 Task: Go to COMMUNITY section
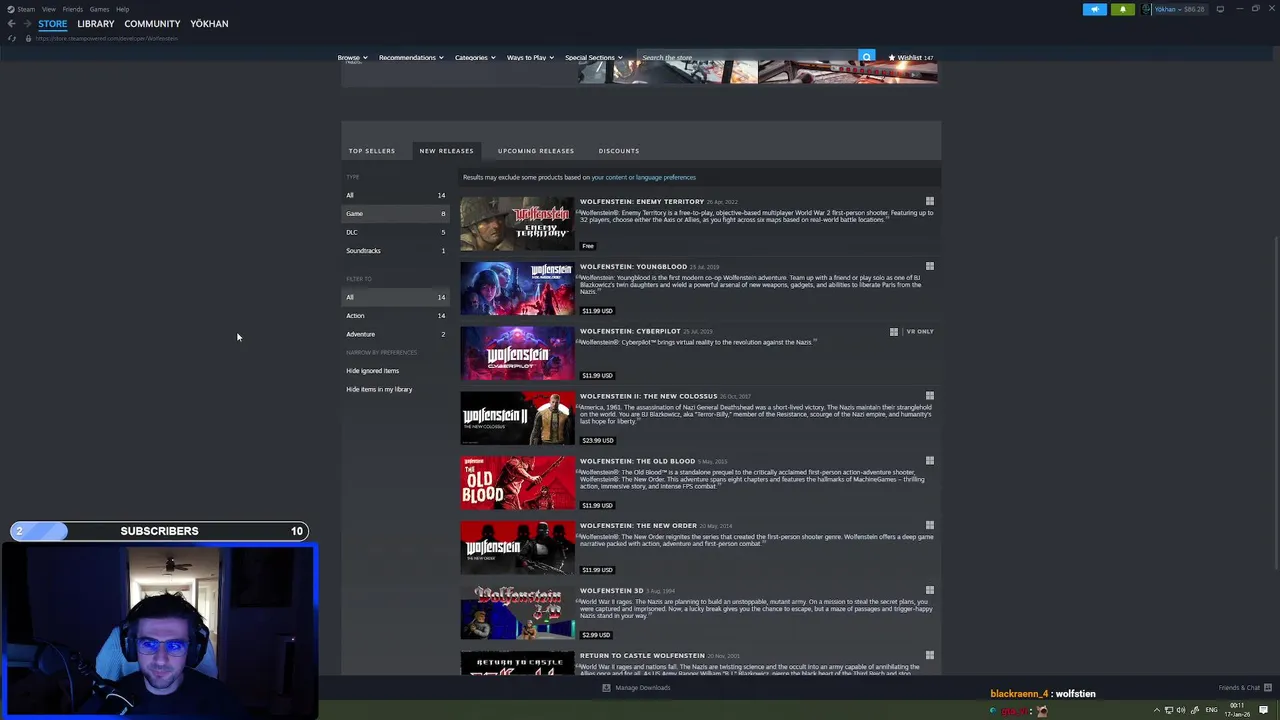(x=152, y=24)
